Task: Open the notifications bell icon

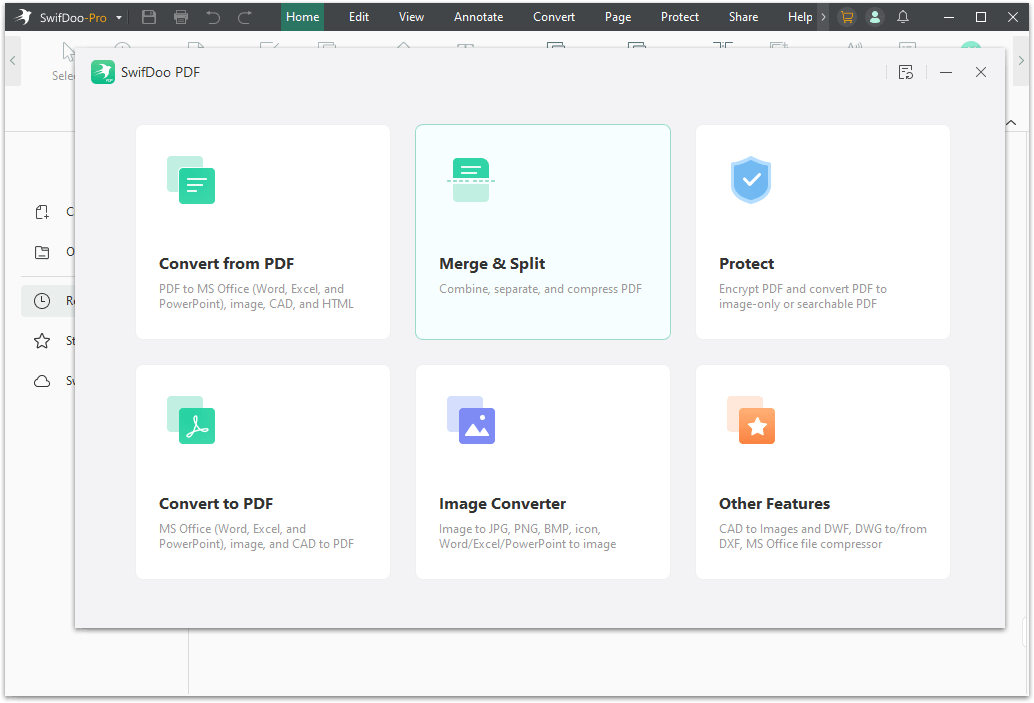Action: tap(903, 16)
